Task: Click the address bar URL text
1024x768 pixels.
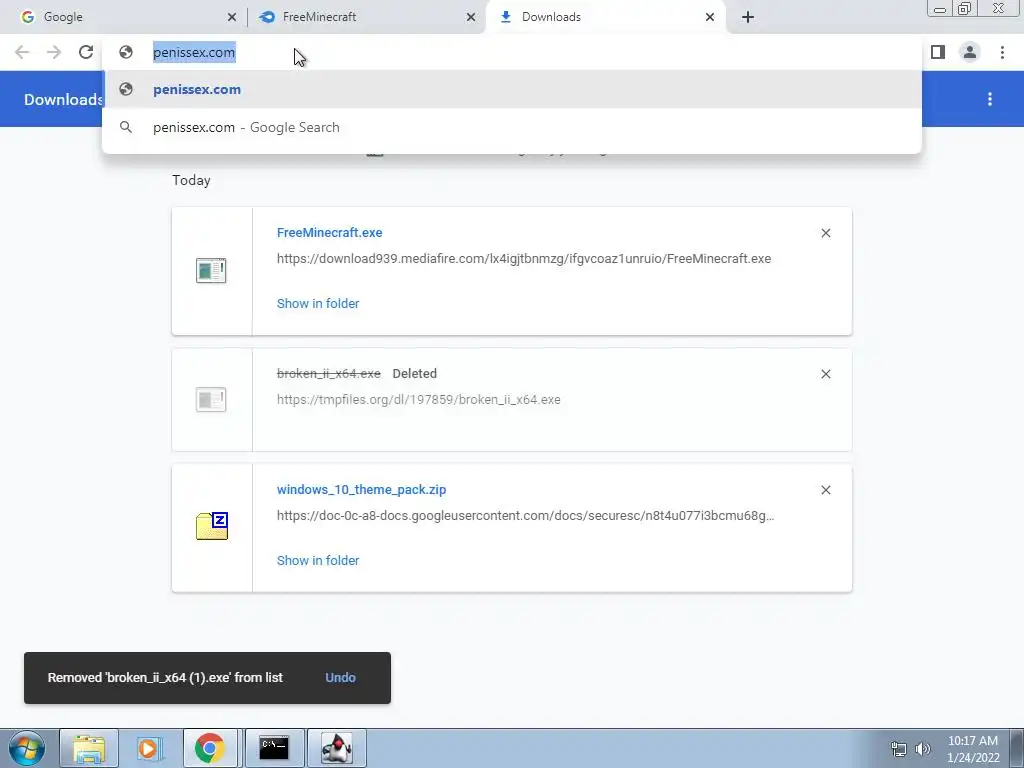Action: tap(194, 52)
